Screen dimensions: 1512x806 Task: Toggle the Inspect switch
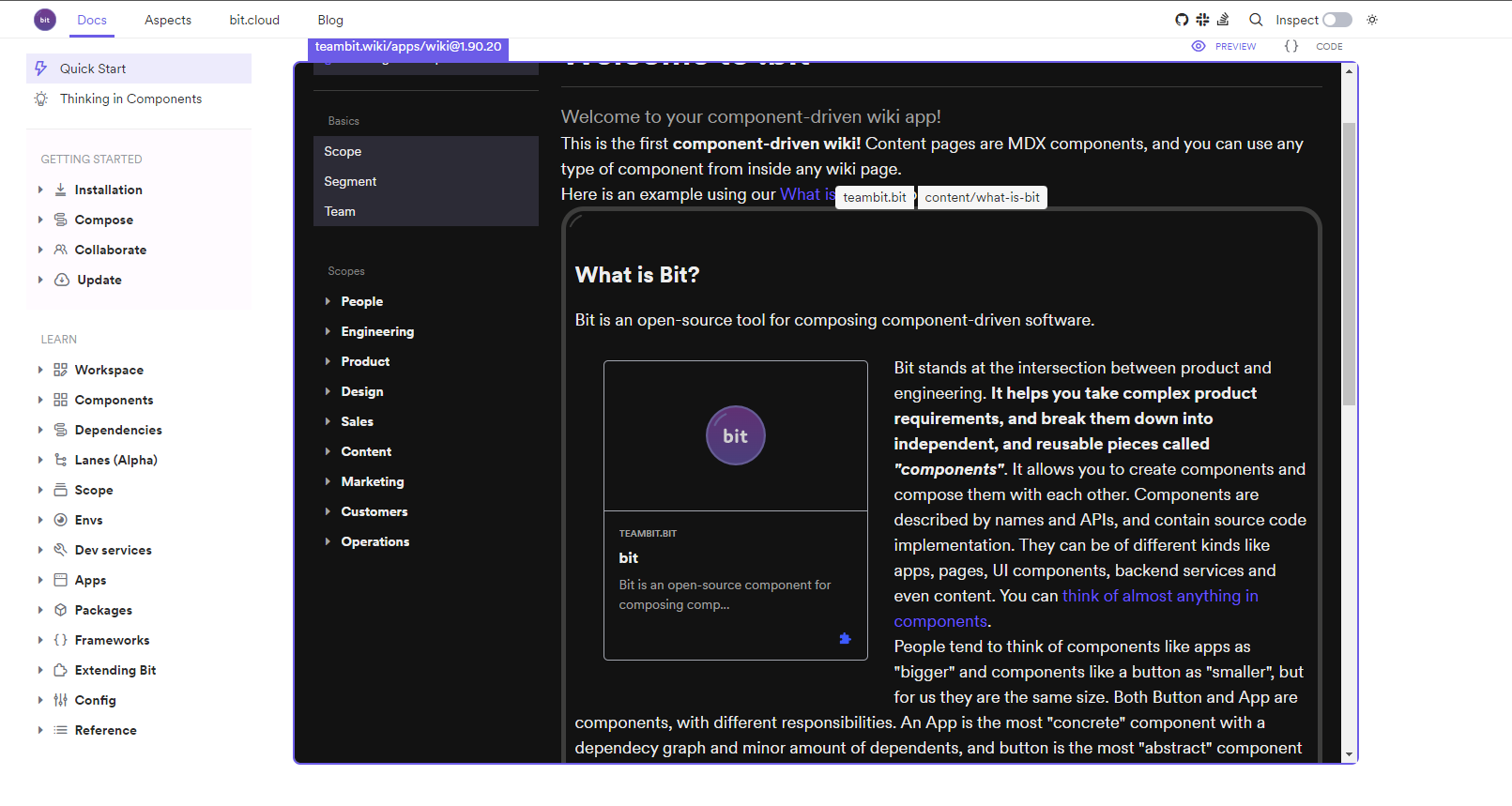click(1337, 20)
